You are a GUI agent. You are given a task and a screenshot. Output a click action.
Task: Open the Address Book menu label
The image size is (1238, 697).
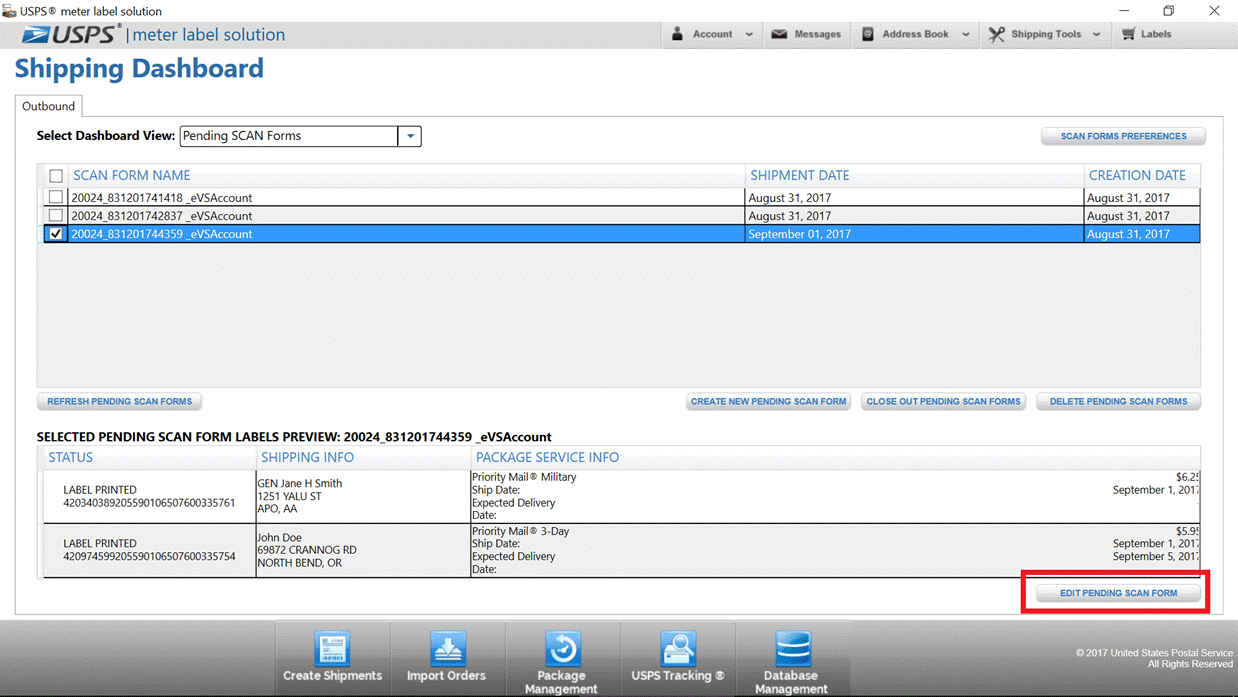(915, 34)
